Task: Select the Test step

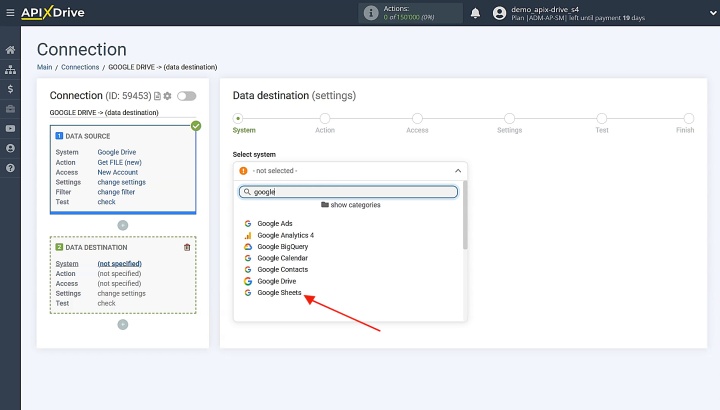Action: point(602,118)
